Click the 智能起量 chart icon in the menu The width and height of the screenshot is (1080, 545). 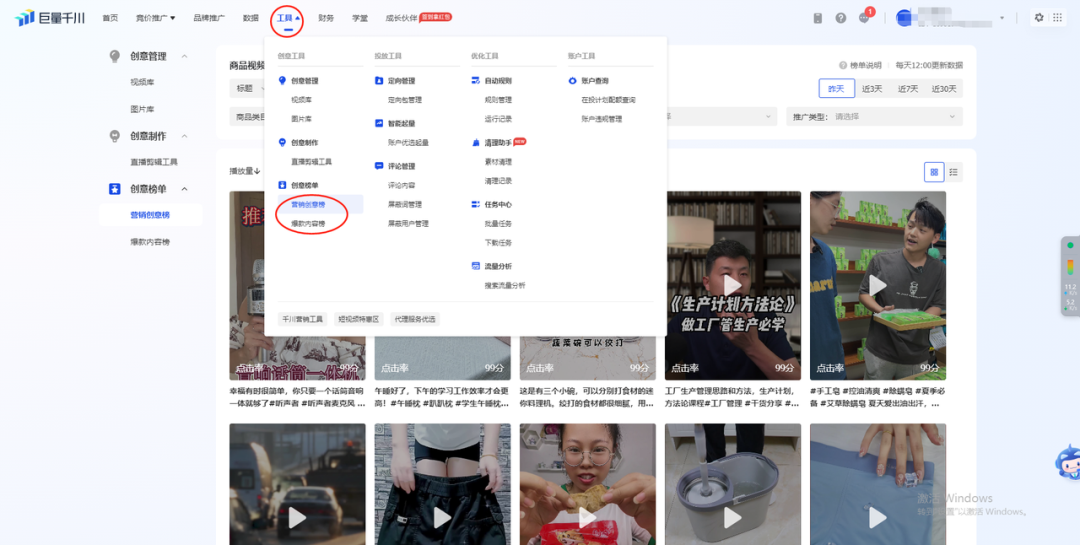pos(379,123)
